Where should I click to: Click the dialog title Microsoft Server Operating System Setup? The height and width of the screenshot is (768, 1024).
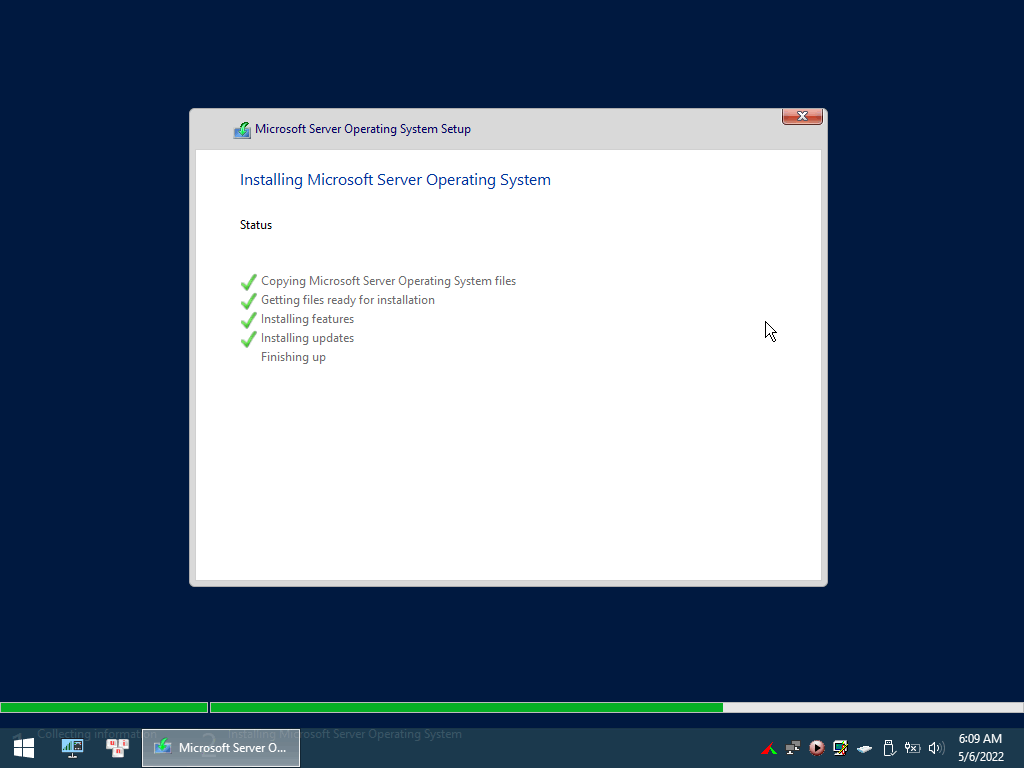tap(363, 129)
